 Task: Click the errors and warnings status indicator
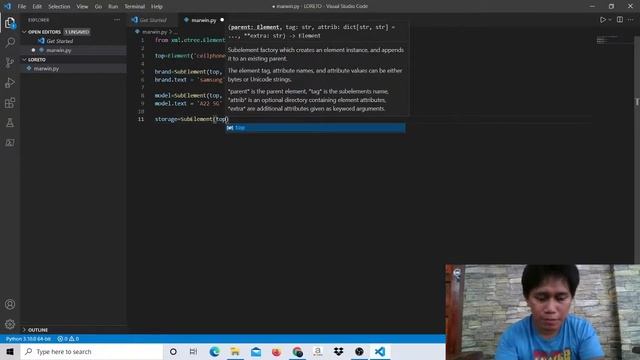point(68,339)
